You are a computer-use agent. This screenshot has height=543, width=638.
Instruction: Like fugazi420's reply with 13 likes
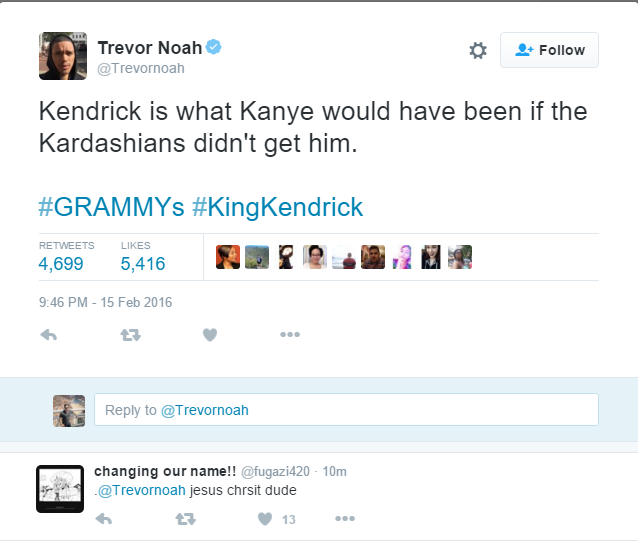point(266,519)
